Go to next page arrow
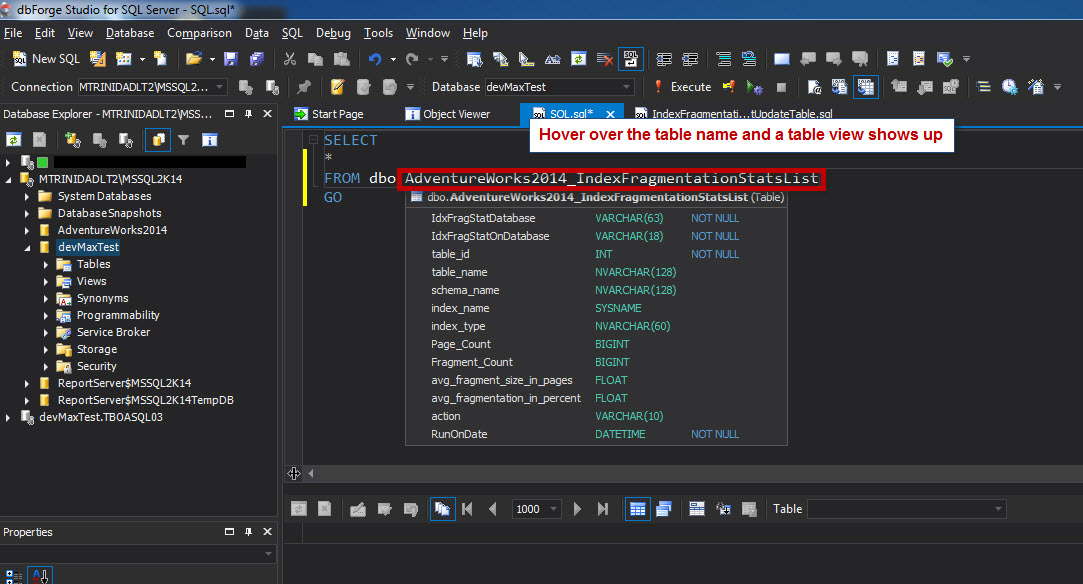Screen dimensions: 1083x584 coord(577,509)
